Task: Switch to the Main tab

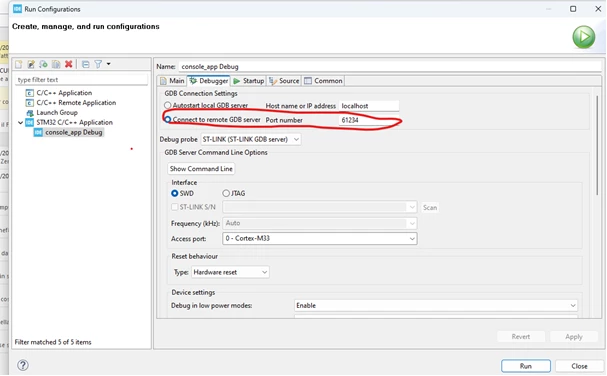Action: 172,81
